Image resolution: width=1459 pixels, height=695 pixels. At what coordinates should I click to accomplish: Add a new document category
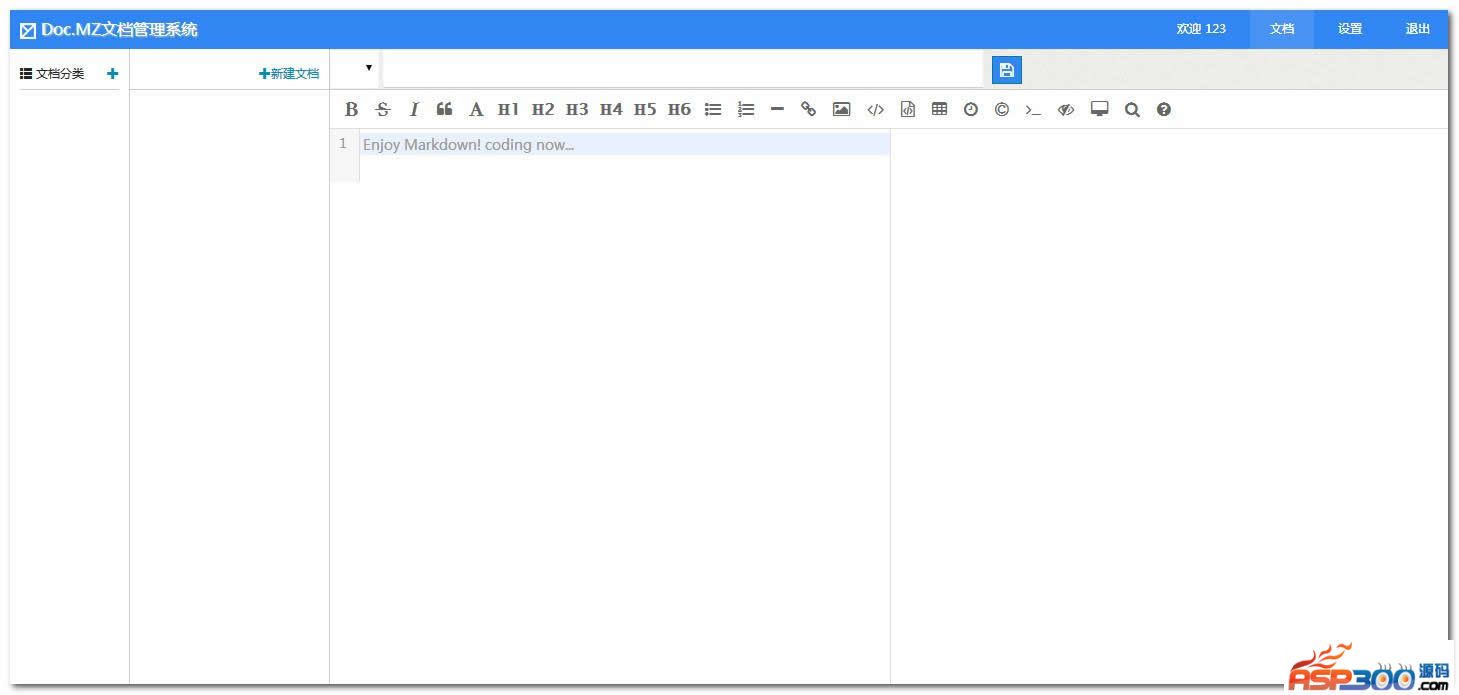[x=112, y=73]
